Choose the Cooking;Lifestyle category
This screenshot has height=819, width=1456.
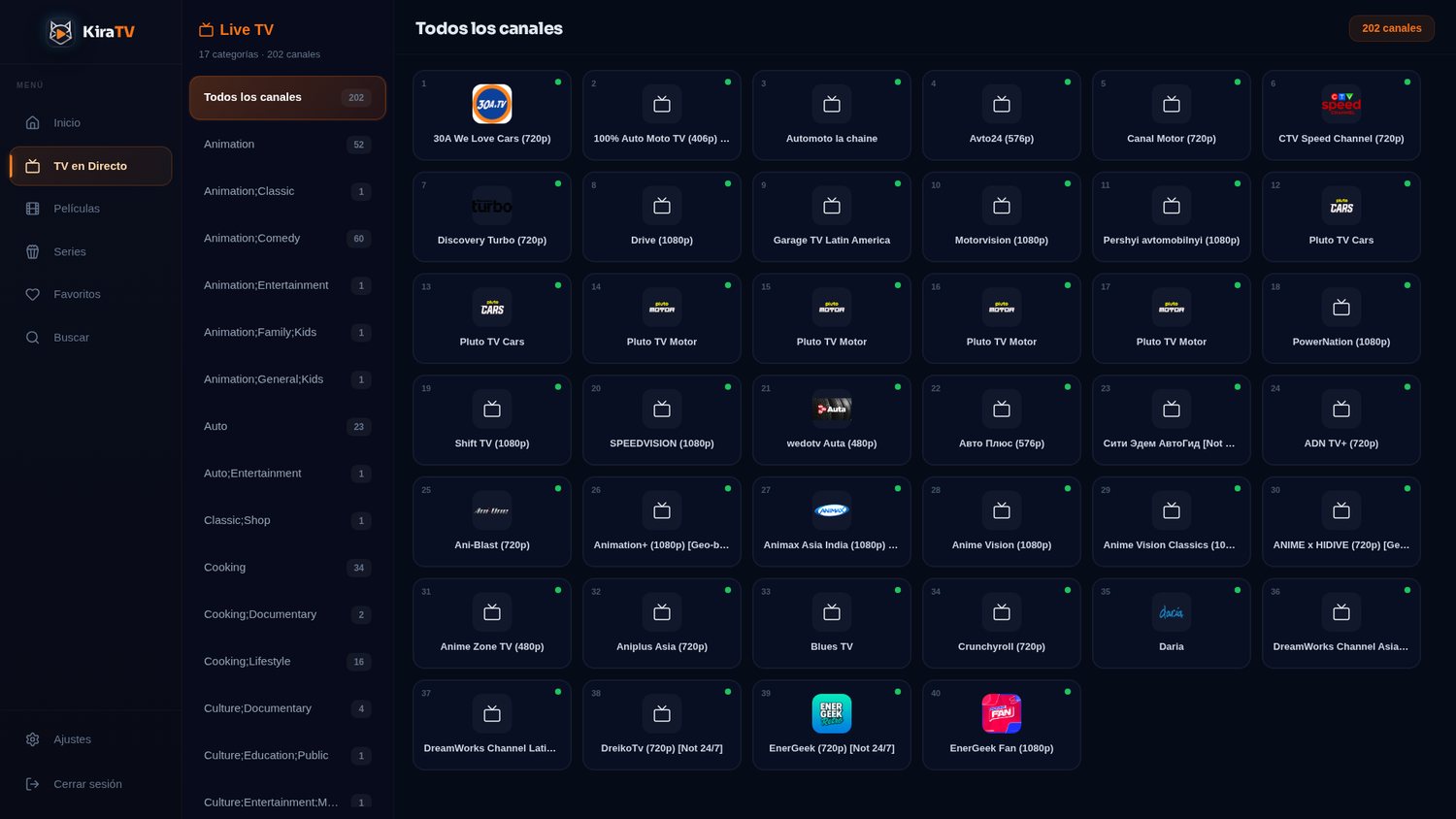click(287, 662)
